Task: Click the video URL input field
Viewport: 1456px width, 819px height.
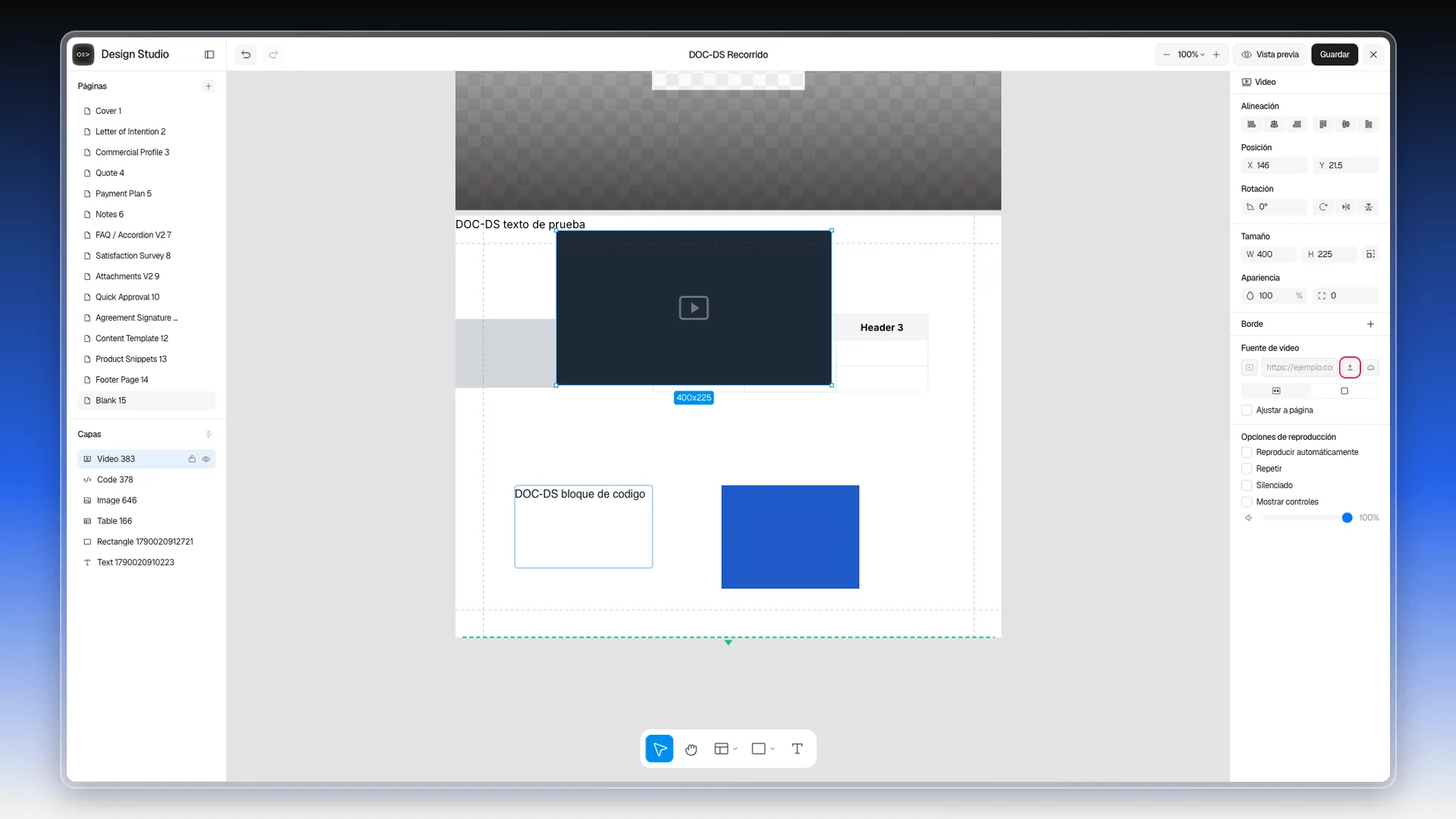Action: coord(1299,368)
